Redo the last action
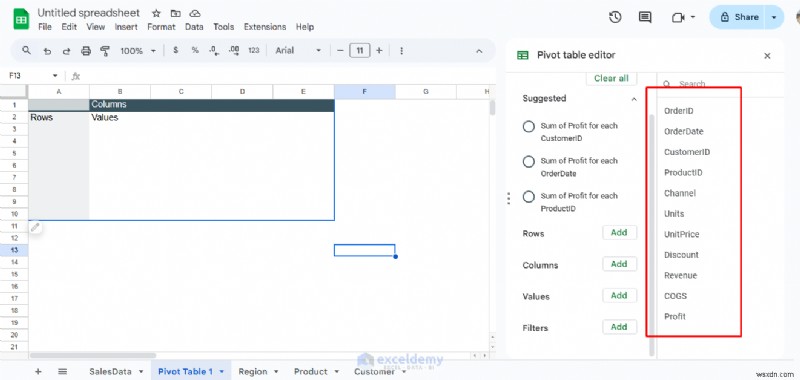The height and width of the screenshot is (380, 800). pos(66,51)
